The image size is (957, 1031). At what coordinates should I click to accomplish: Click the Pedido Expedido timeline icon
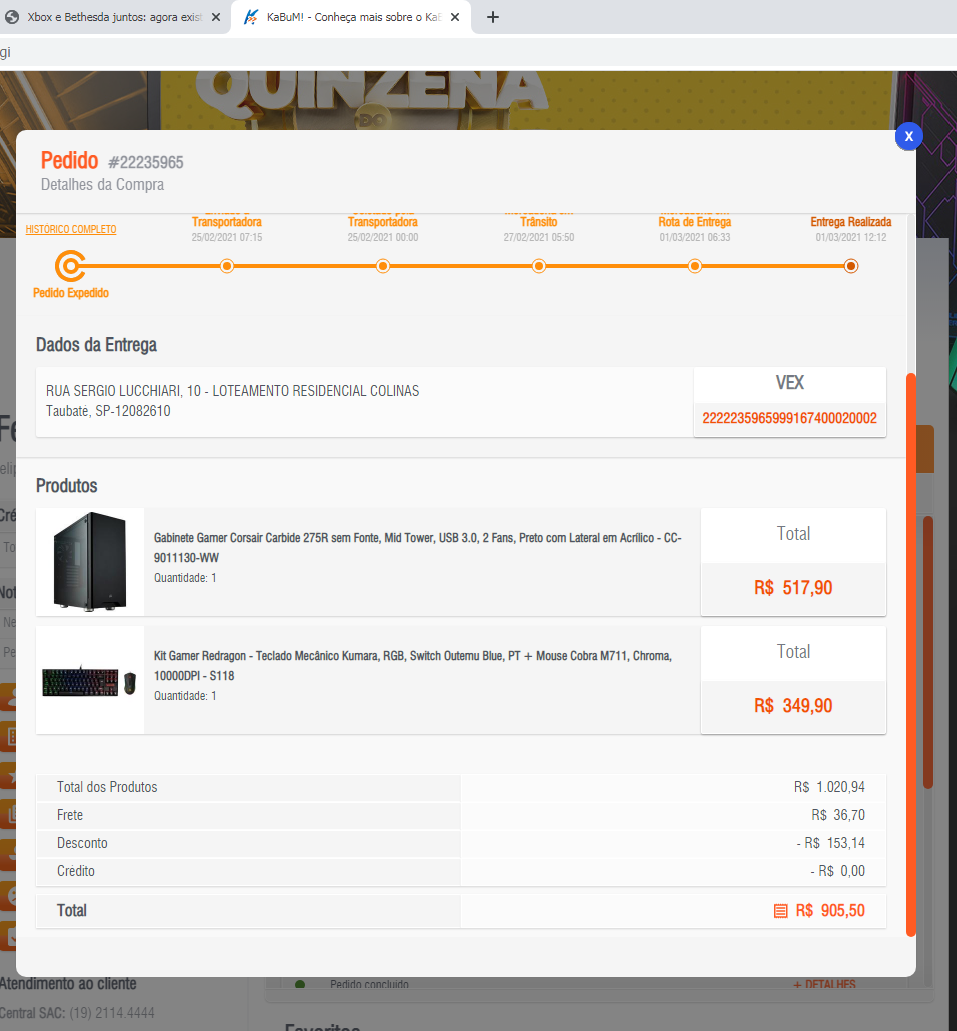tap(70, 266)
